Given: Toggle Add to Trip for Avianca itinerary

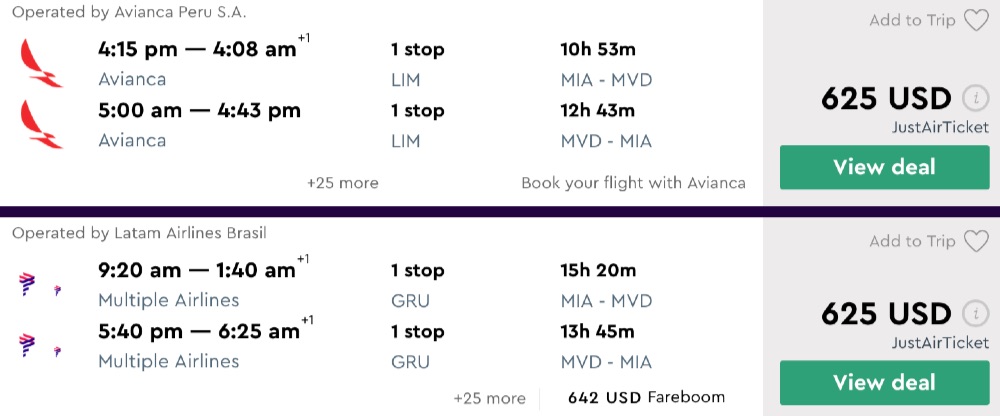Looking at the screenshot, I should click(x=912, y=21).
